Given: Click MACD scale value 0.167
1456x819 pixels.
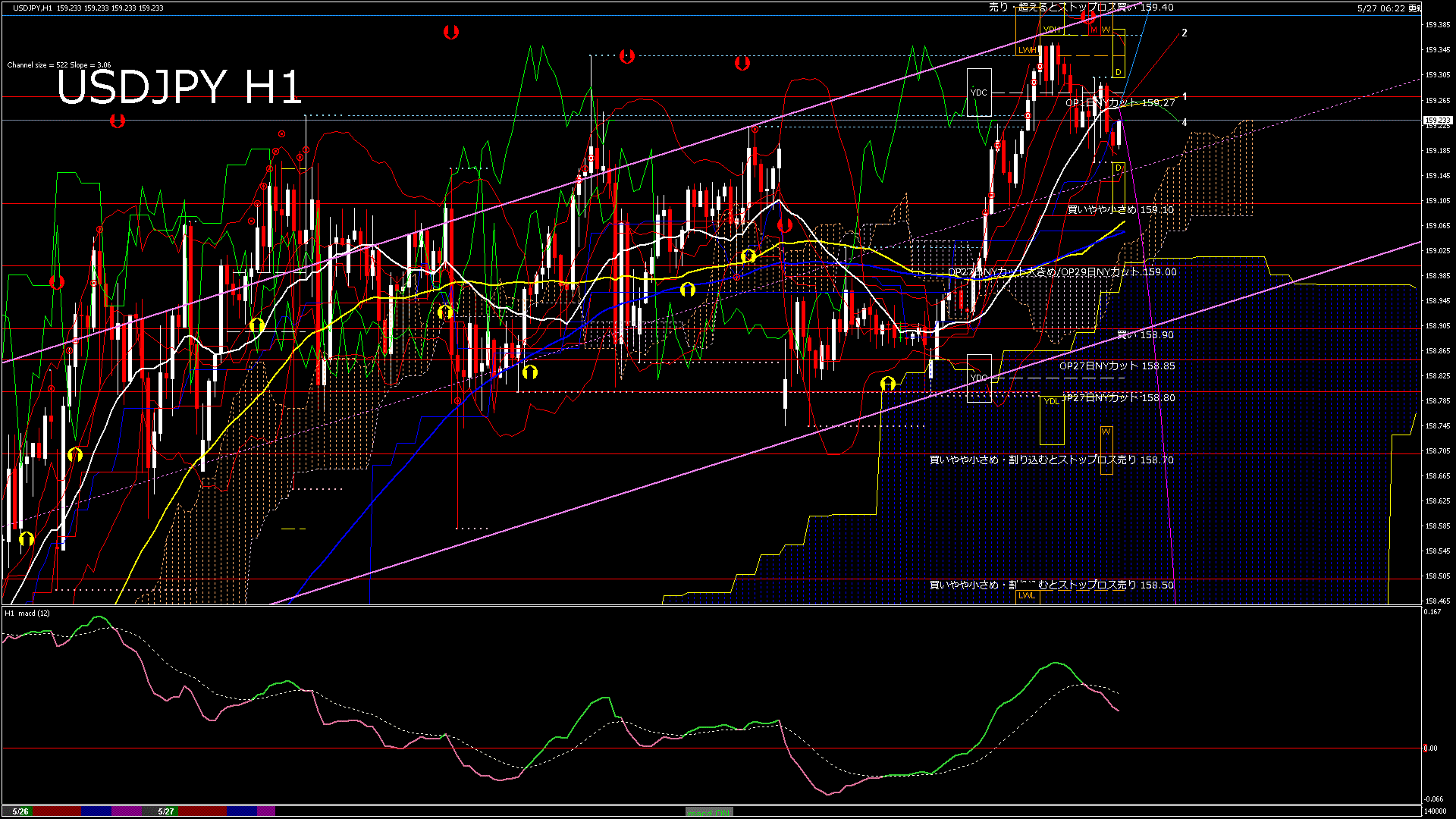Looking at the screenshot, I should coord(1432,612).
